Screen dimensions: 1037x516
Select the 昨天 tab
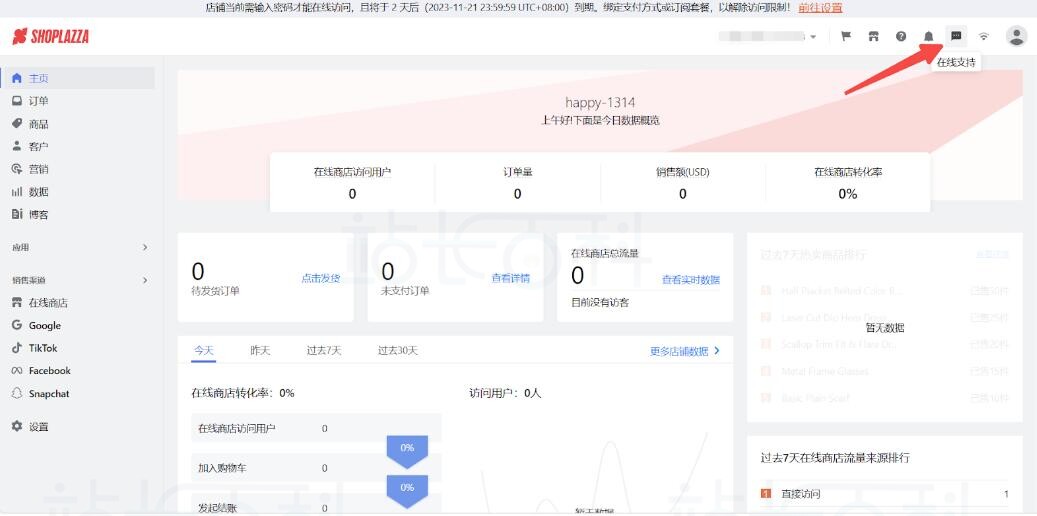260,351
